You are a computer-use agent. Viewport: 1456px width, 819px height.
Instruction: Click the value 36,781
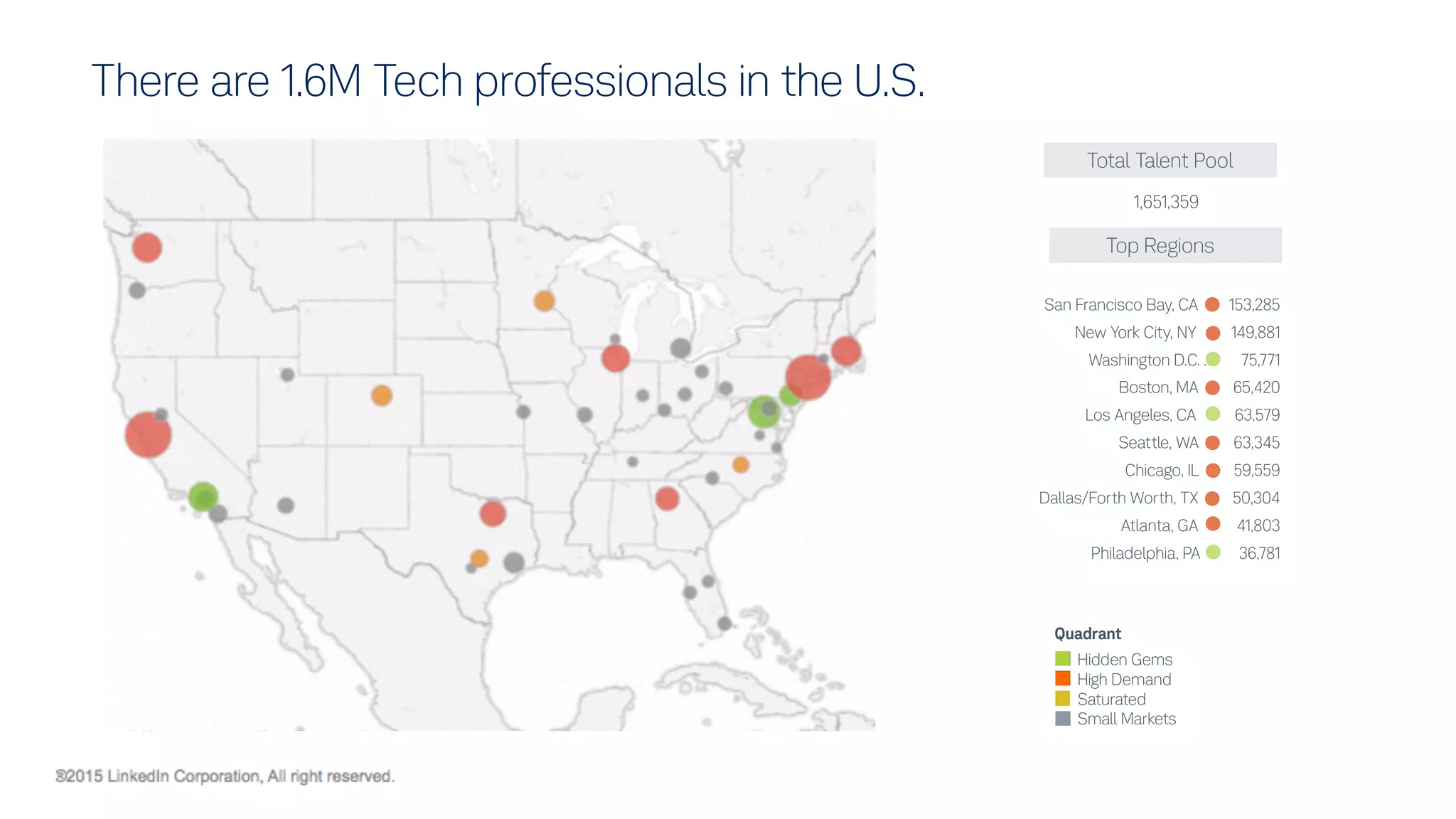(1260, 553)
